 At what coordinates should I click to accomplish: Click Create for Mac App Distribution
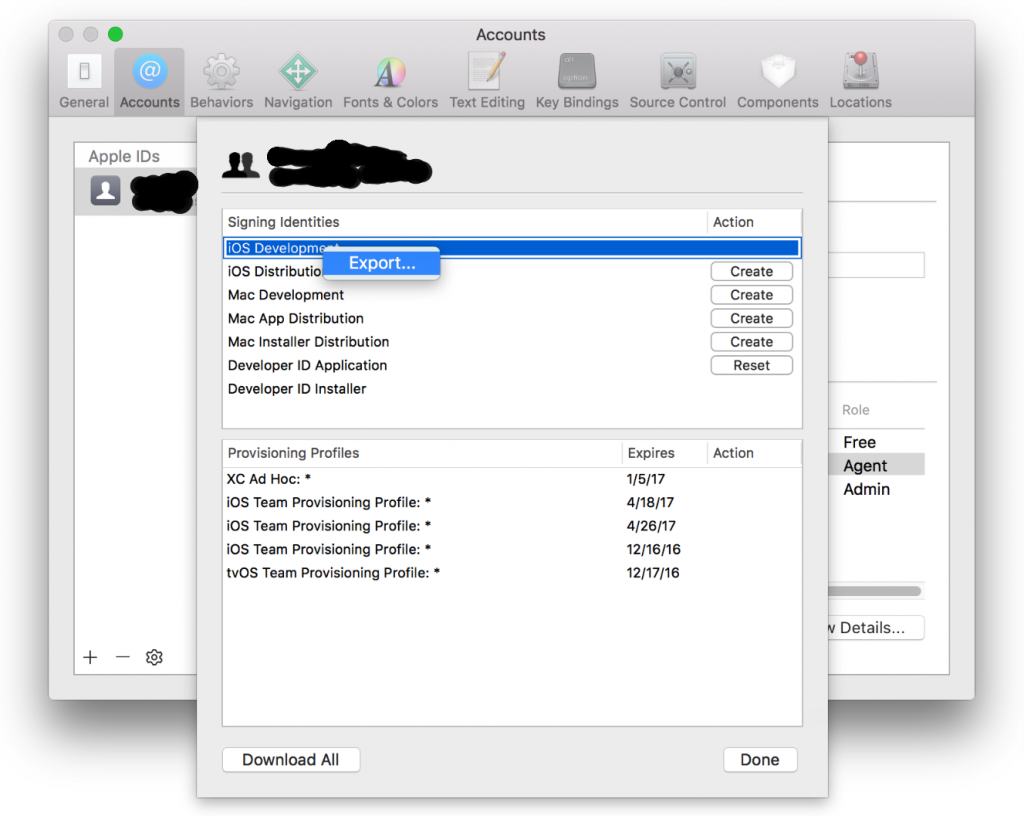click(752, 319)
